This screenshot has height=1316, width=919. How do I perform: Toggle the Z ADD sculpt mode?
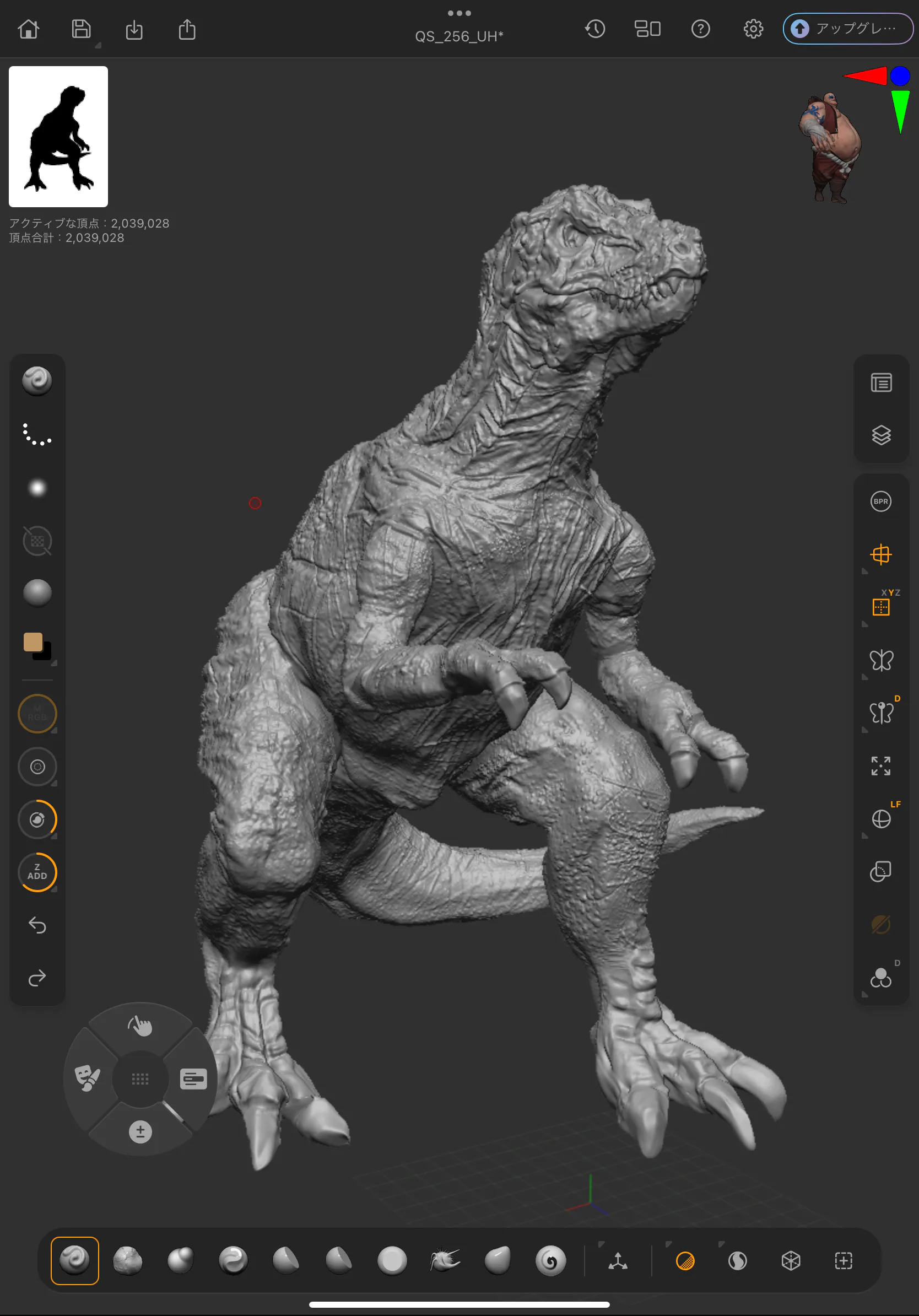pyautogui.click(x=37, y=872)
